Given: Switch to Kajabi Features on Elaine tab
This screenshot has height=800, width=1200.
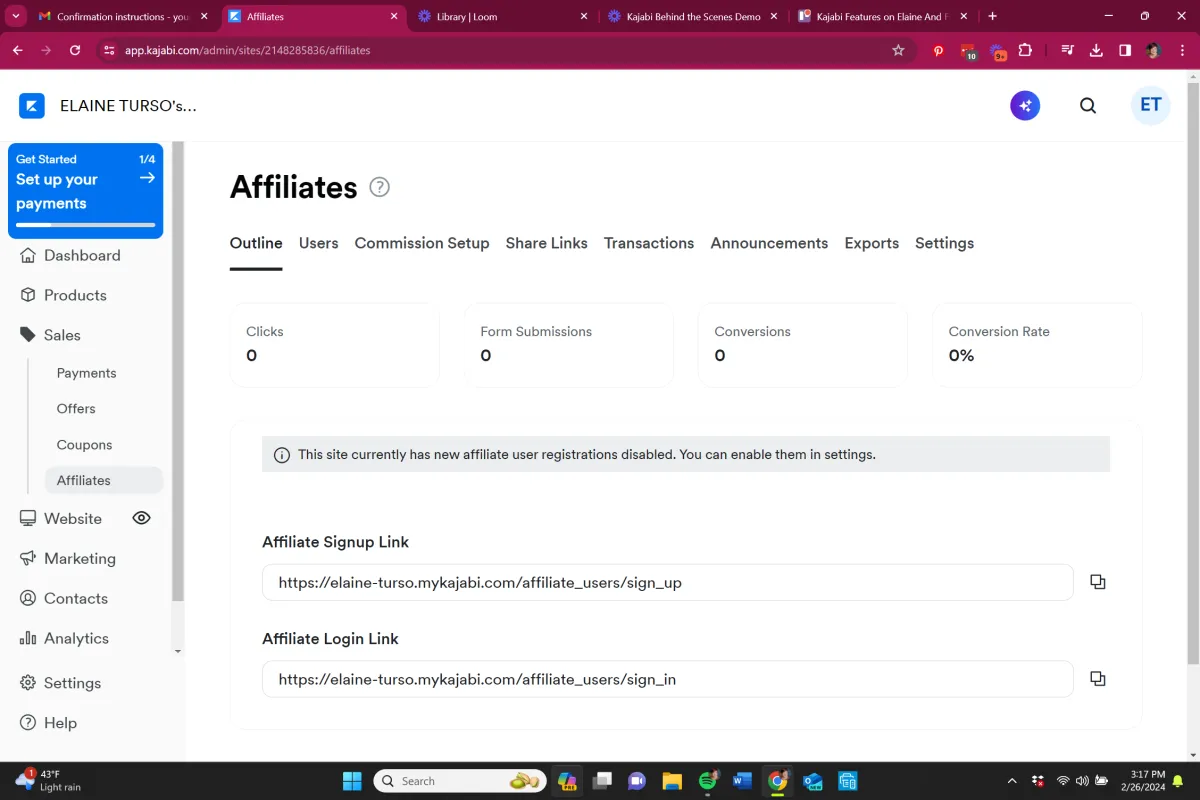Looking at the screenshot, I should pos(883,16).
